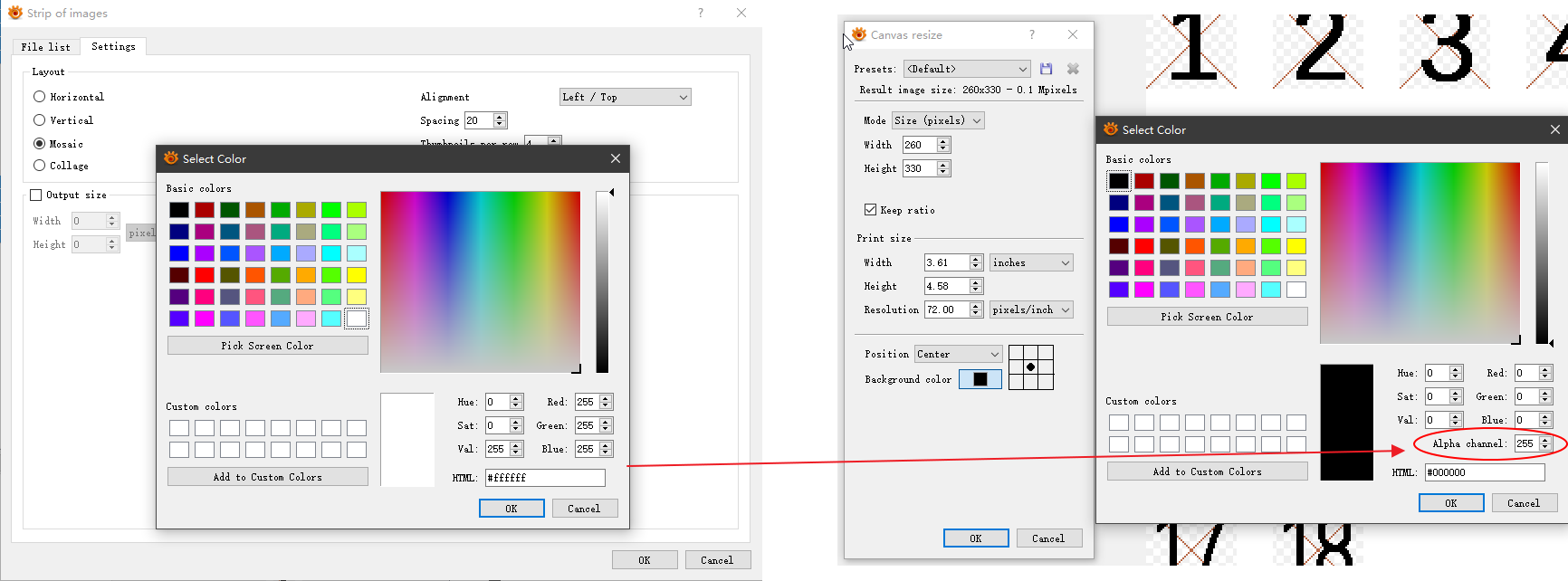The width and height of the screenshot is (1568, 581).
Task: Click Add to Custom Colors in right dialog
Action: tap(1208, 471)
